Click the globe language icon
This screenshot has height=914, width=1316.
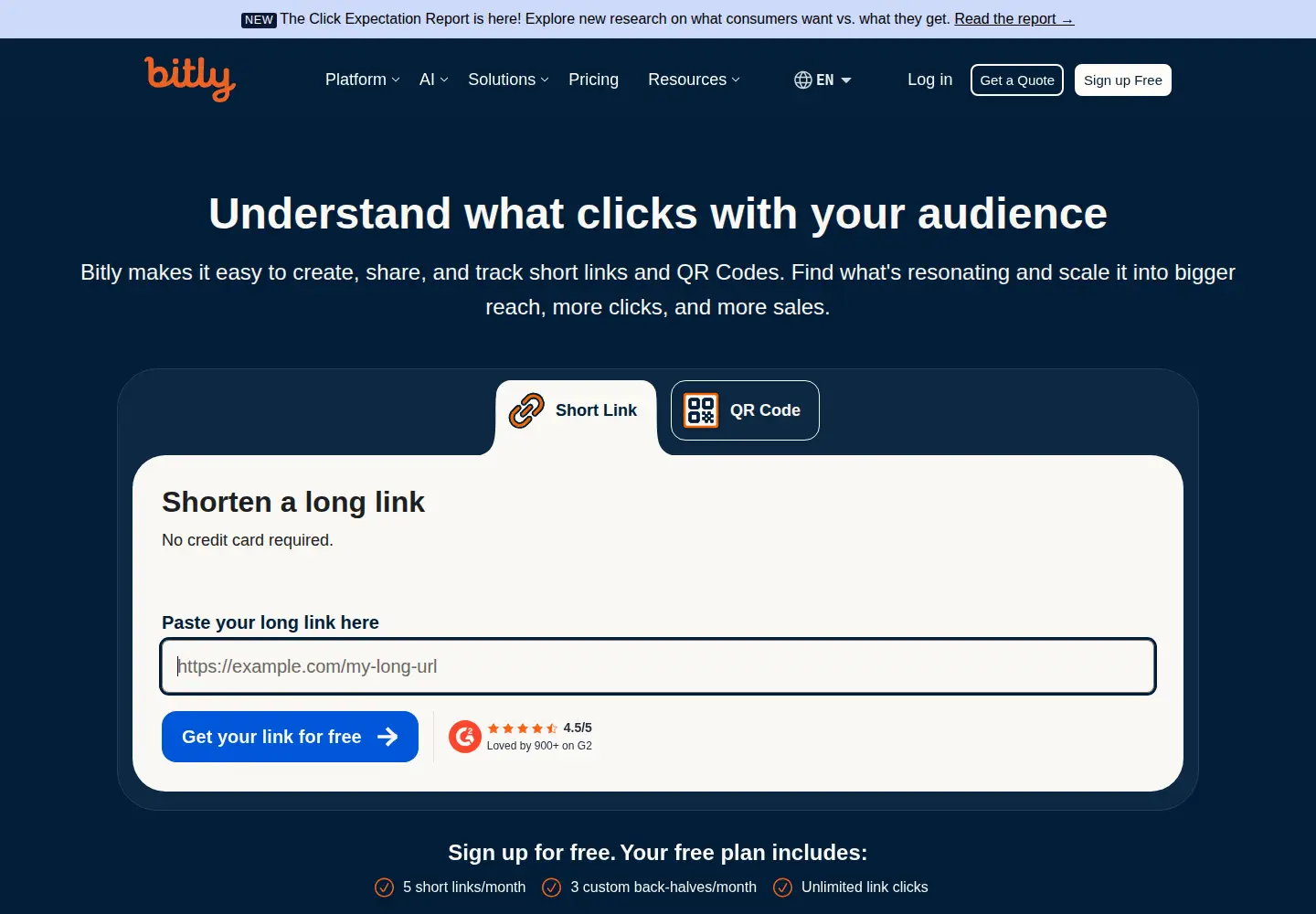pos(803,80)
